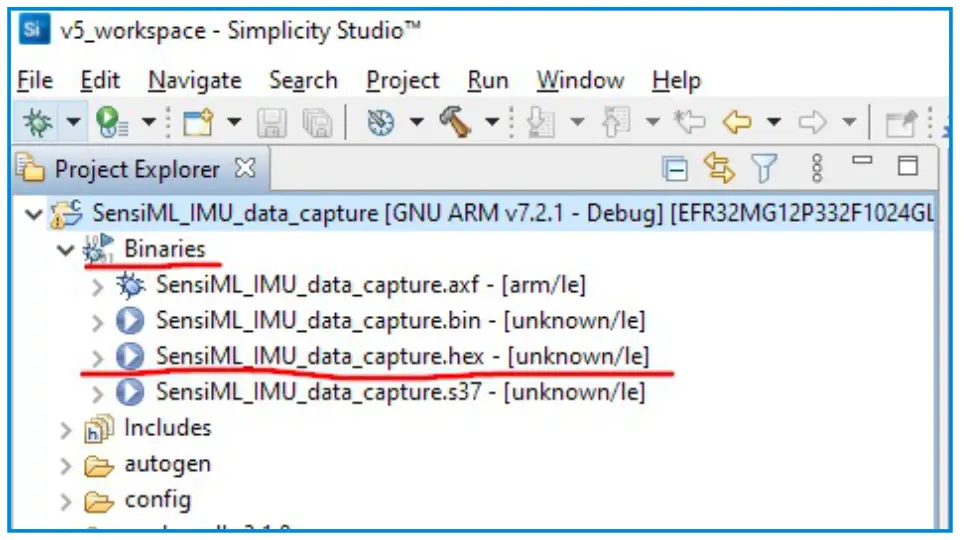Open the Window menu
The width and height of the screenshot is (964, 540).
click(580, 80)
